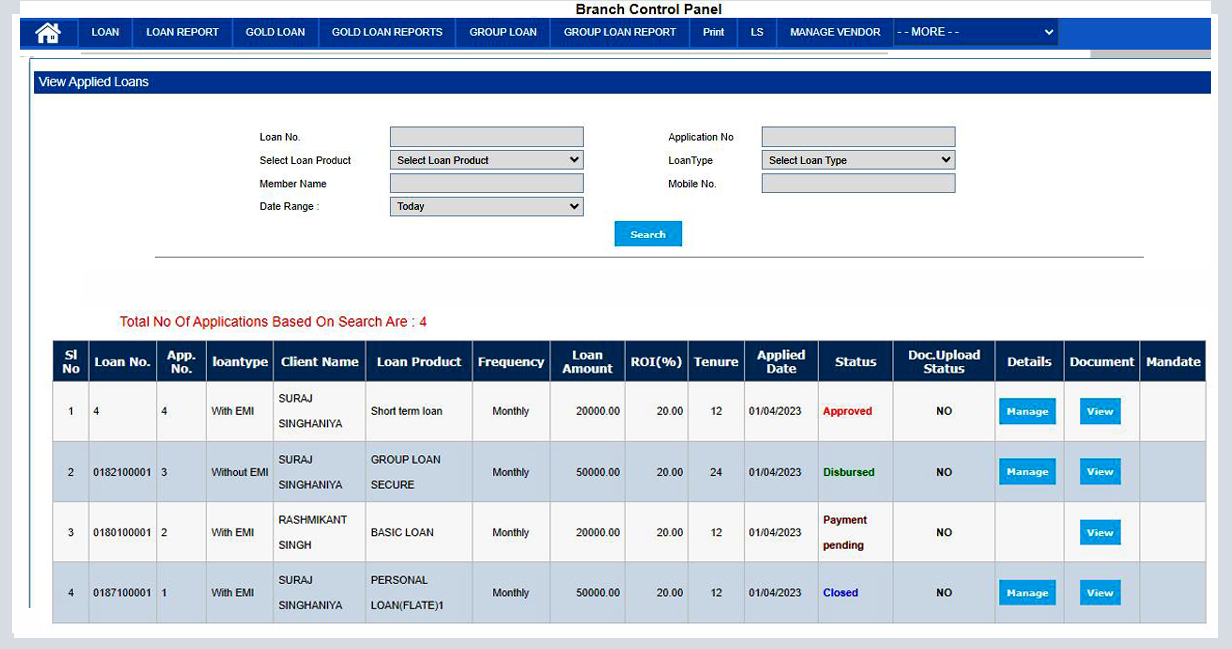Open the Select Loan Product dropdown

pos(486,159)
